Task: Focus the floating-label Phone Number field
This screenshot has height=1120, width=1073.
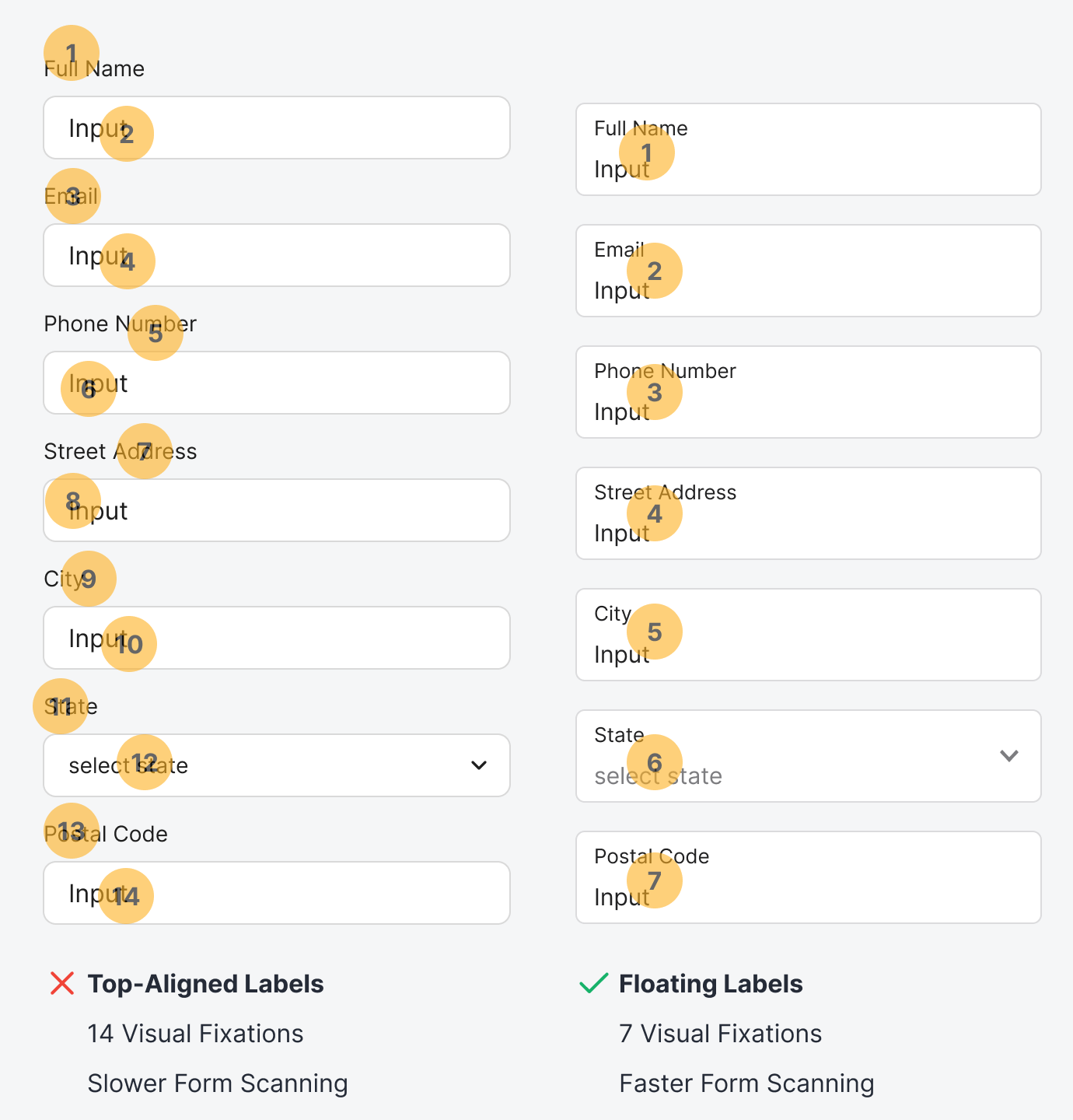Action: coord(809,392)
